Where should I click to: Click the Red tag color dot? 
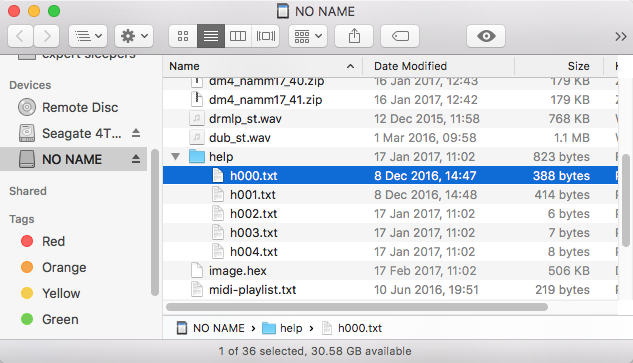pyautogui.click(x=27, y=241)
